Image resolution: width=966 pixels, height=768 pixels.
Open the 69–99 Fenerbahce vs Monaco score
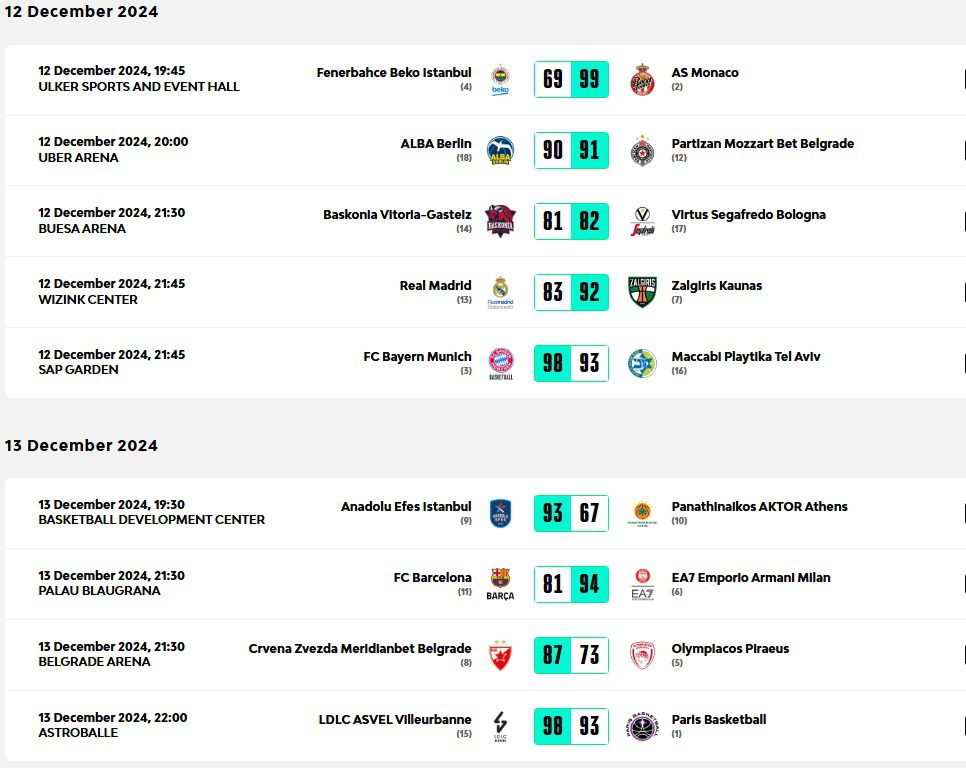(571, 79)
